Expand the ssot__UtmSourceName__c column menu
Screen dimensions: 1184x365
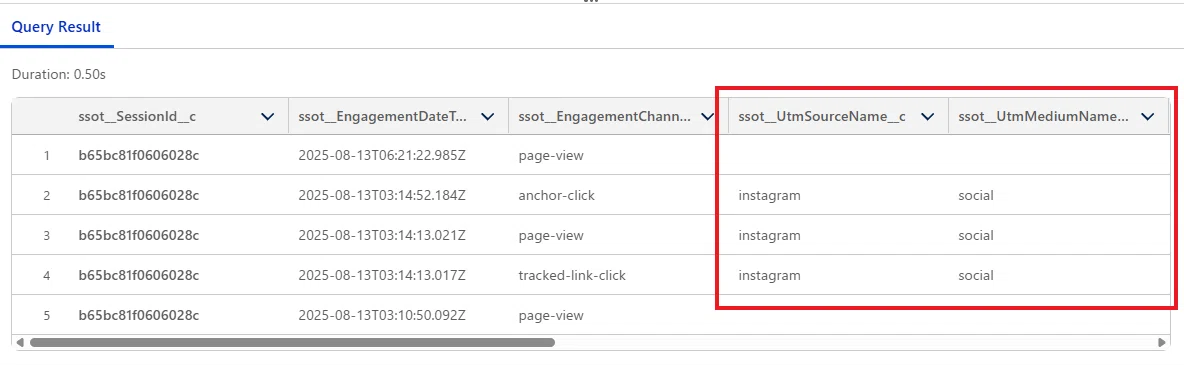(927, 116)
